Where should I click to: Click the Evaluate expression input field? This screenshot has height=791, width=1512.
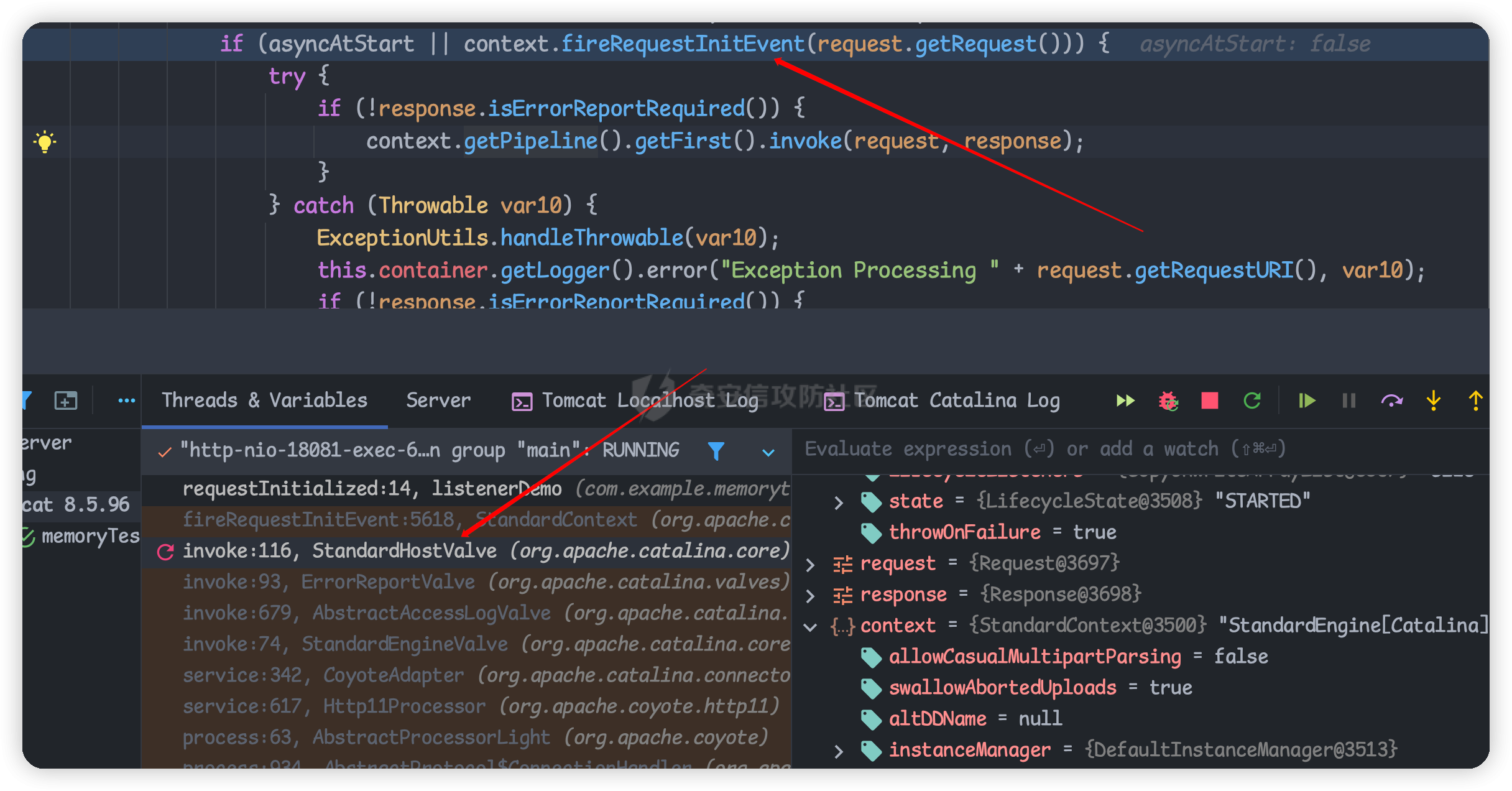pos(1044,449)
